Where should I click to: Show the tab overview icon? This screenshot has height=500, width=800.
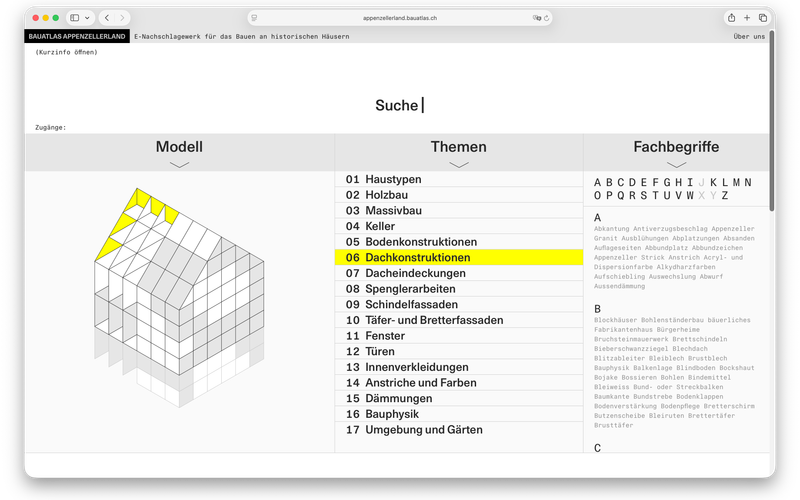point(763,18)
